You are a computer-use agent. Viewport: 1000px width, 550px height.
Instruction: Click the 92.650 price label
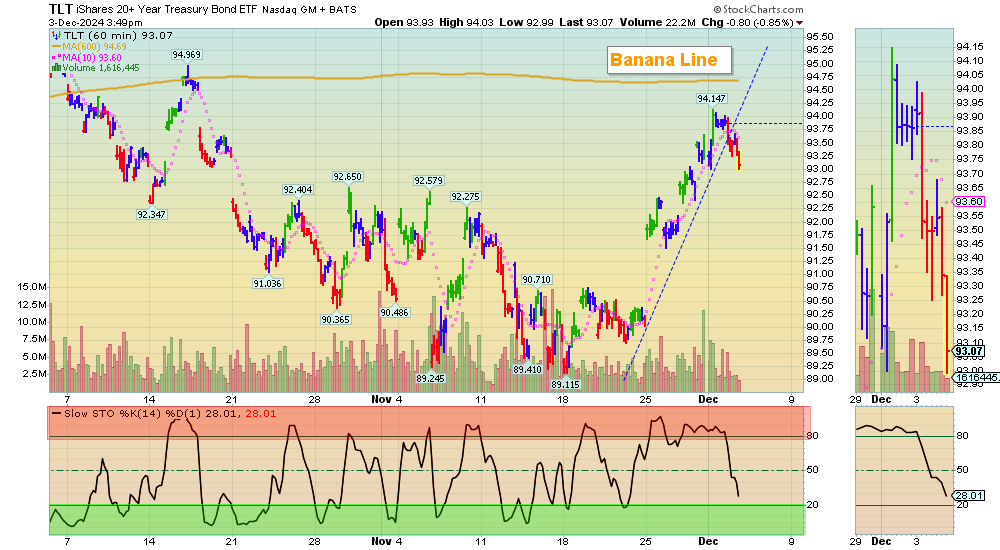pos(348,177)
